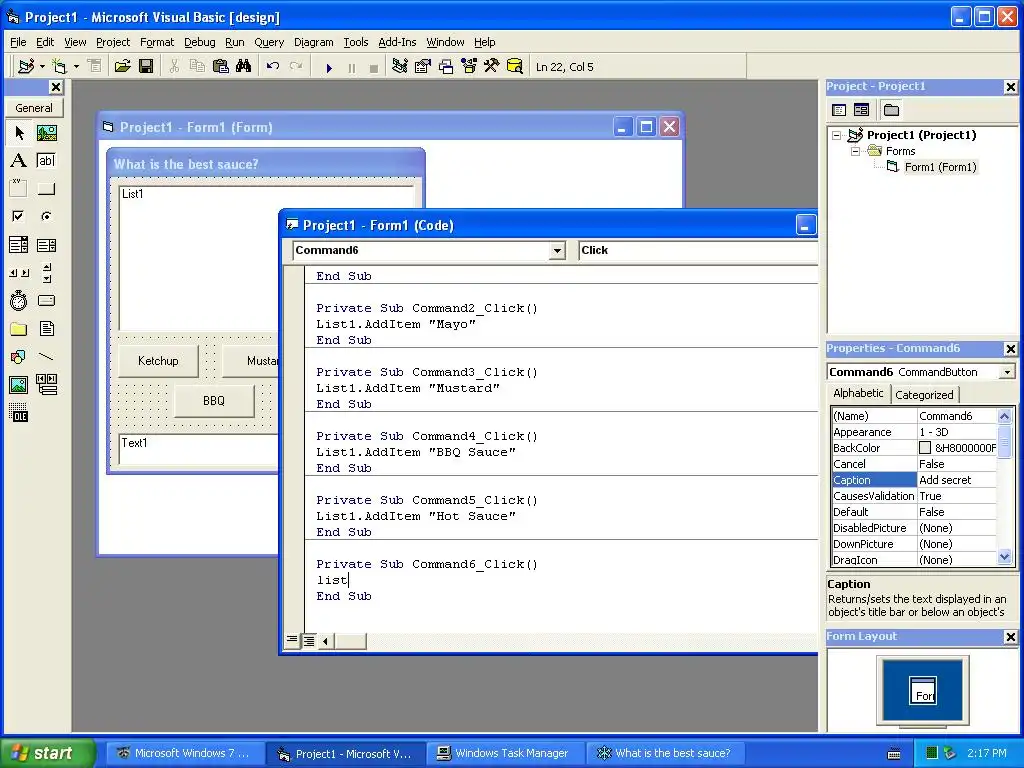The image size is (1024, 768).
Task: Open the Debug menu
Action: (x=200, y=42)
